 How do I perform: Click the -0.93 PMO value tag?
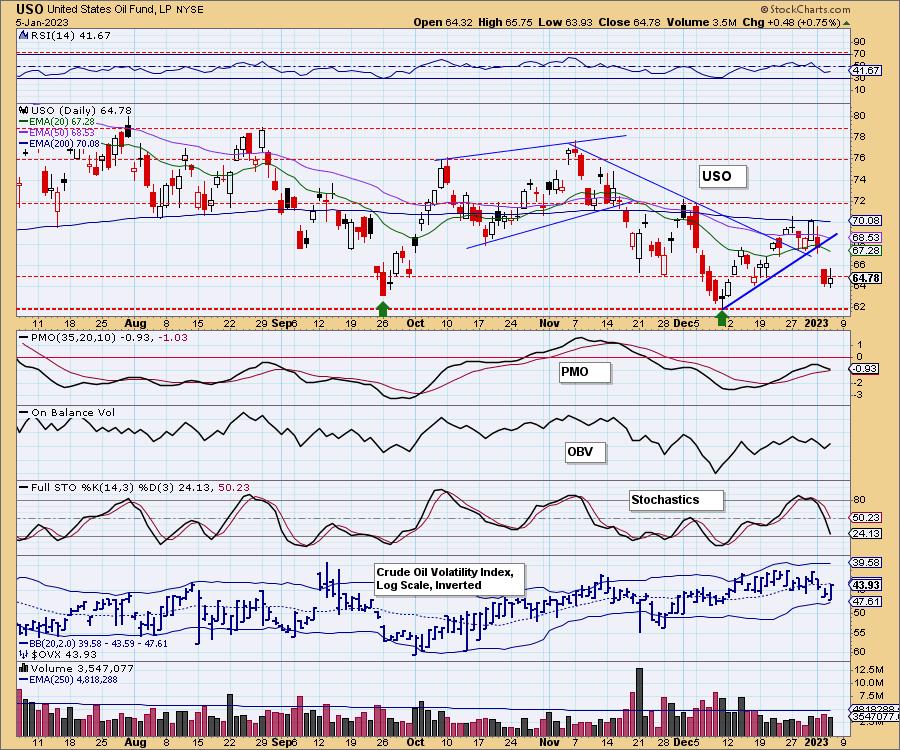(x=865, y=368)
